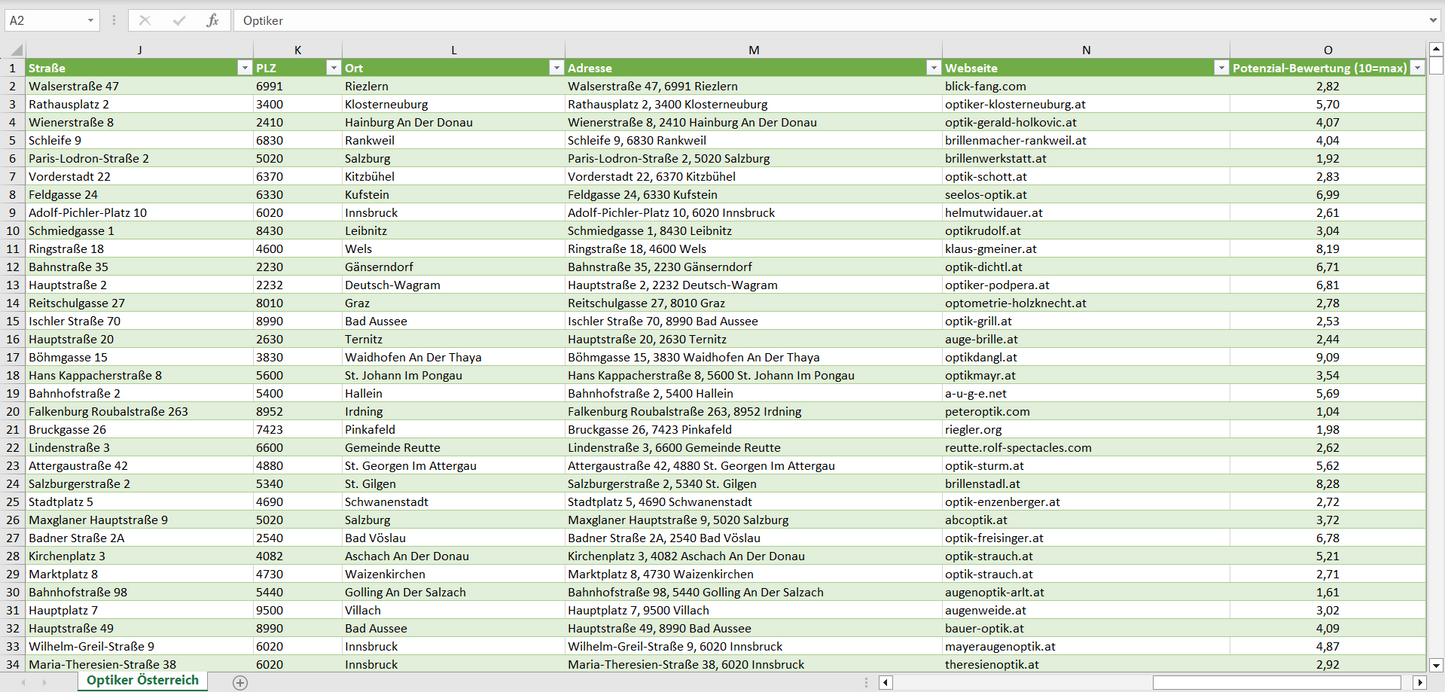Click the horizontal scrollbar left arrow
Screen dimensions: 1445x692
885,682
